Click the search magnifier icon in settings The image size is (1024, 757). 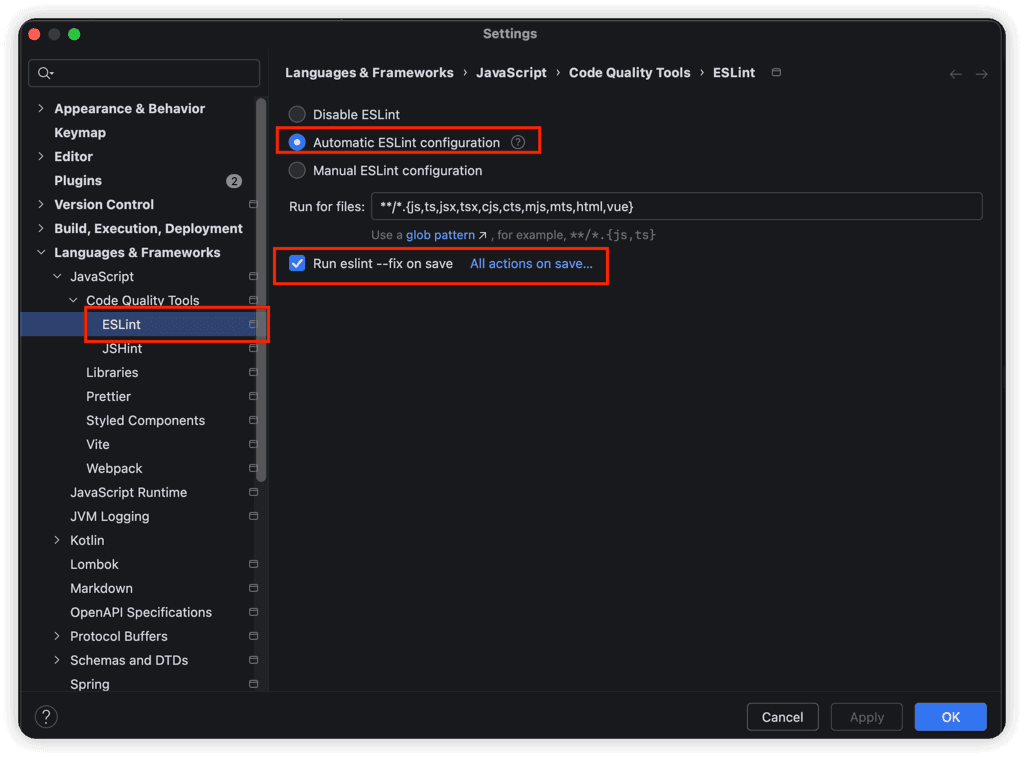(45, 73)
